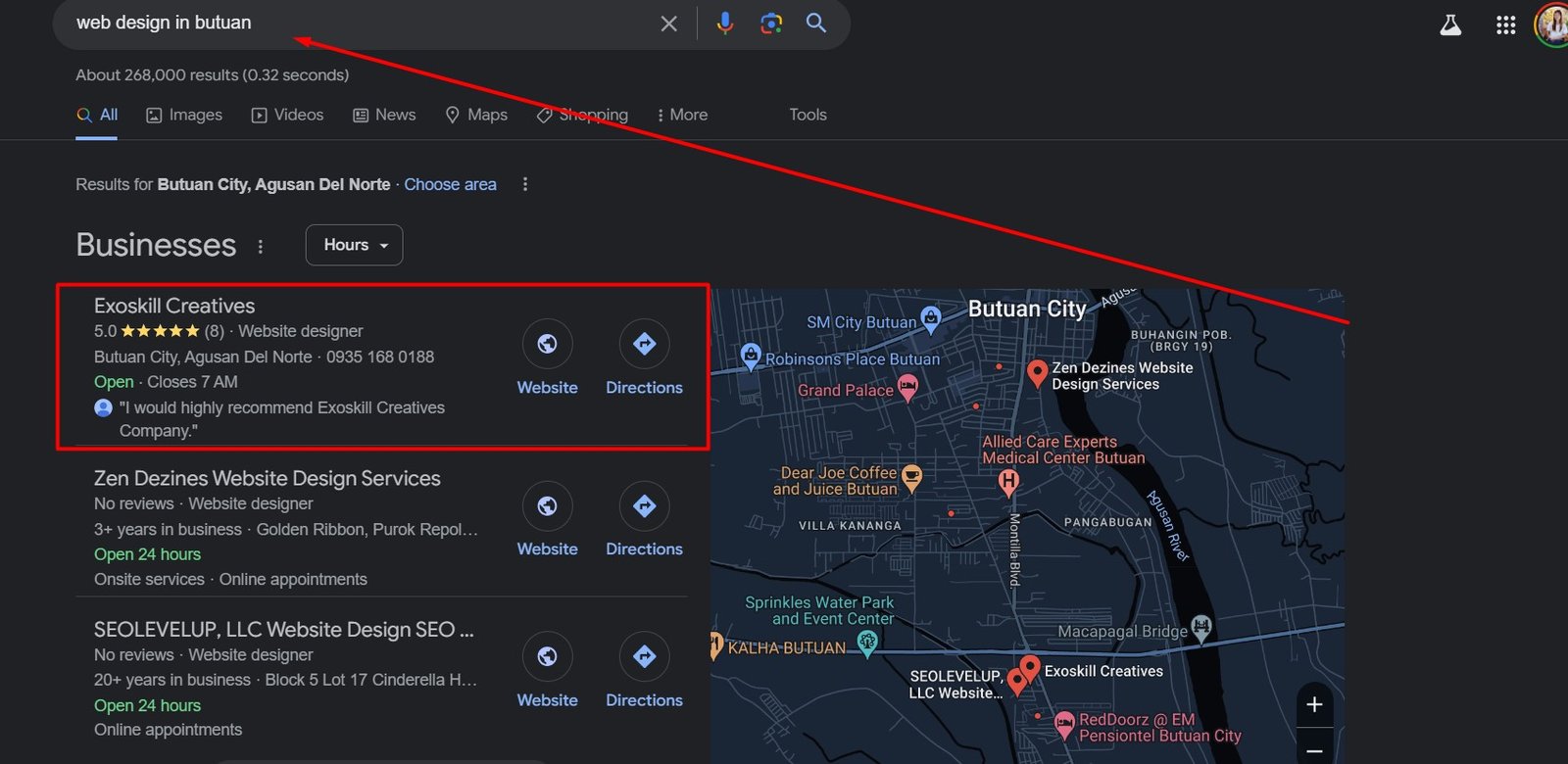
Task: Open the Tools button
Action: (808, 115)
